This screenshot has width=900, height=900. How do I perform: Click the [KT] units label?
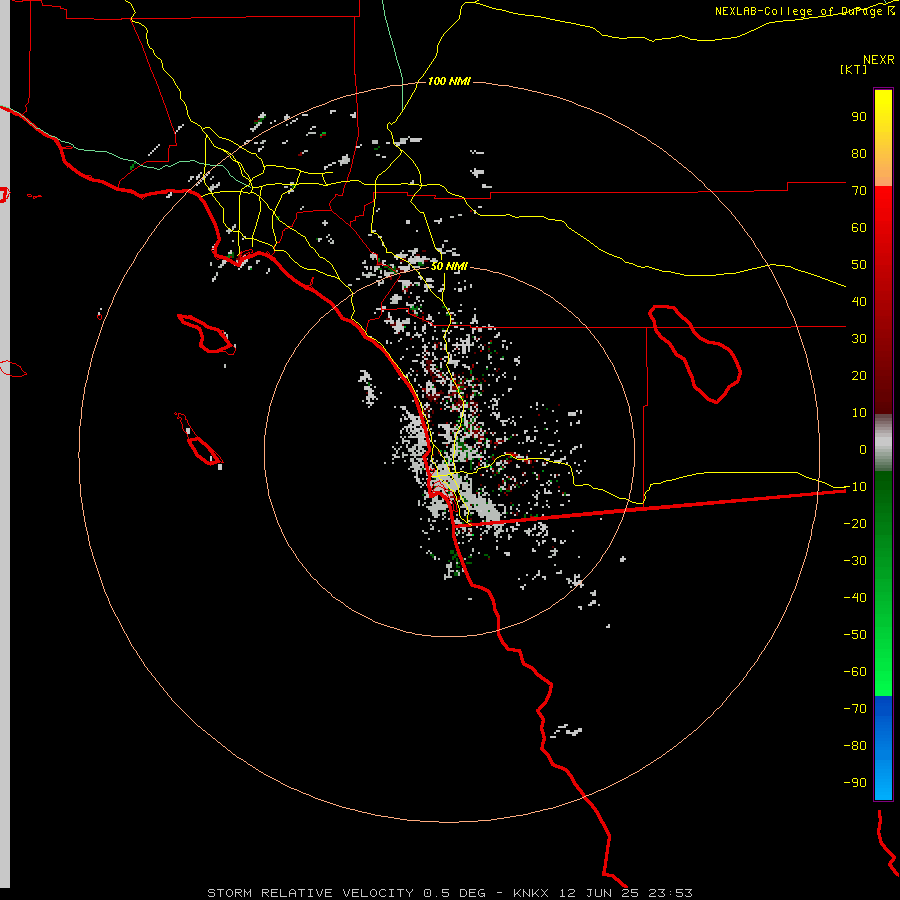point(853,69)
